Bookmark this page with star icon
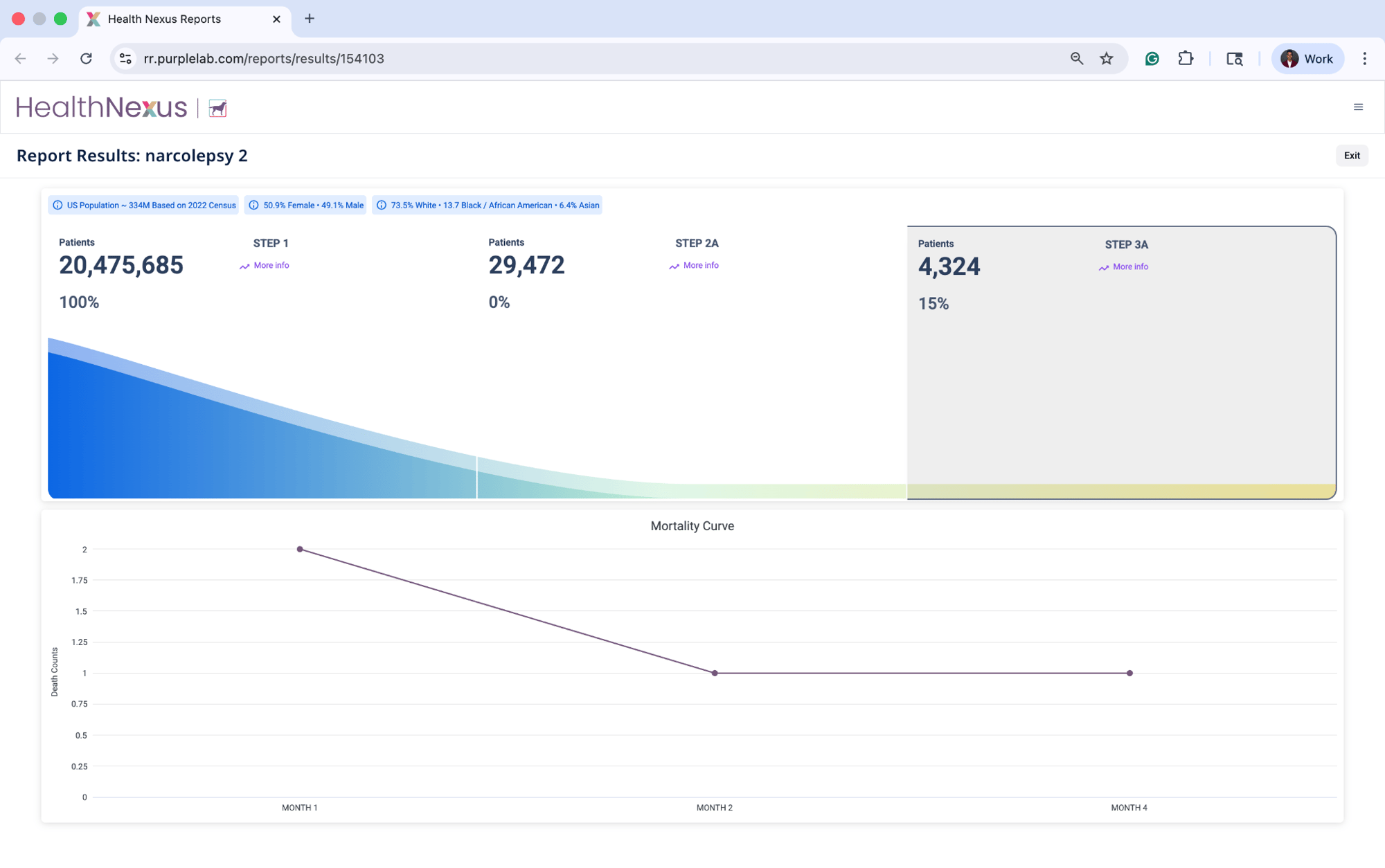This screenshot has width=1385, height=868. 1107,59
